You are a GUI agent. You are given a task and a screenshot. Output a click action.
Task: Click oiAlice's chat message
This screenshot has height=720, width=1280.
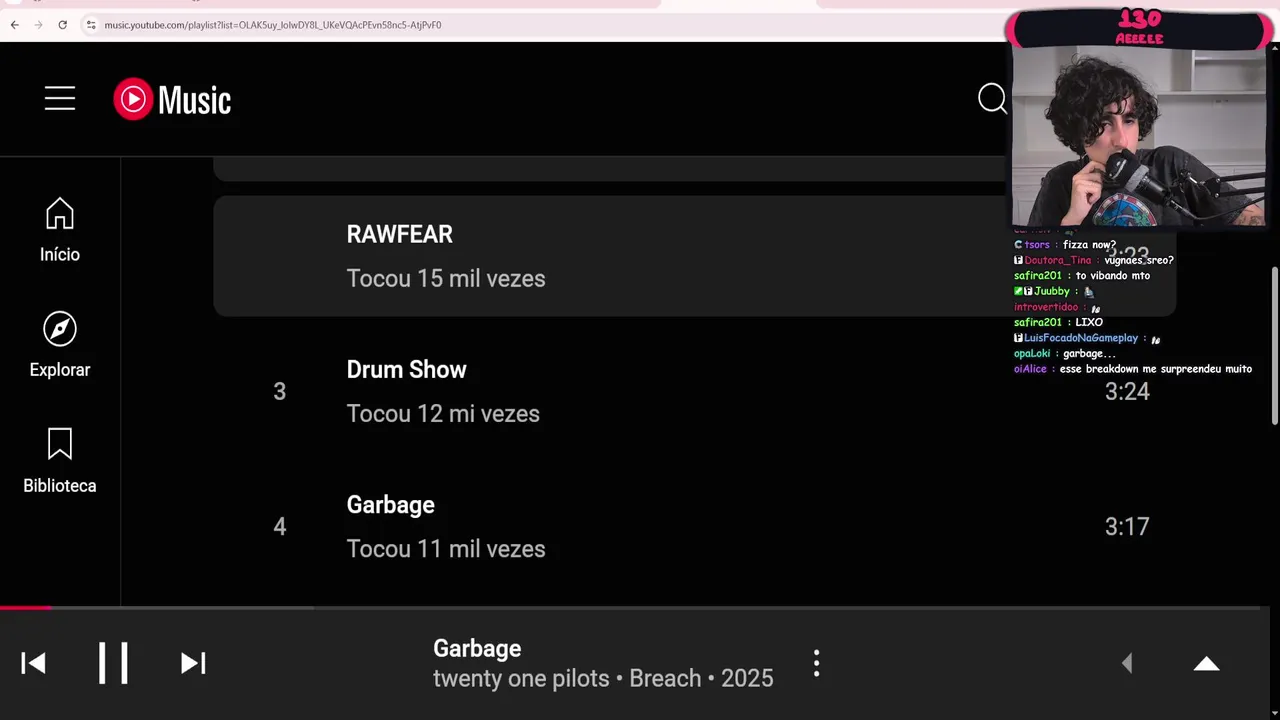[x=1133, y=369]
